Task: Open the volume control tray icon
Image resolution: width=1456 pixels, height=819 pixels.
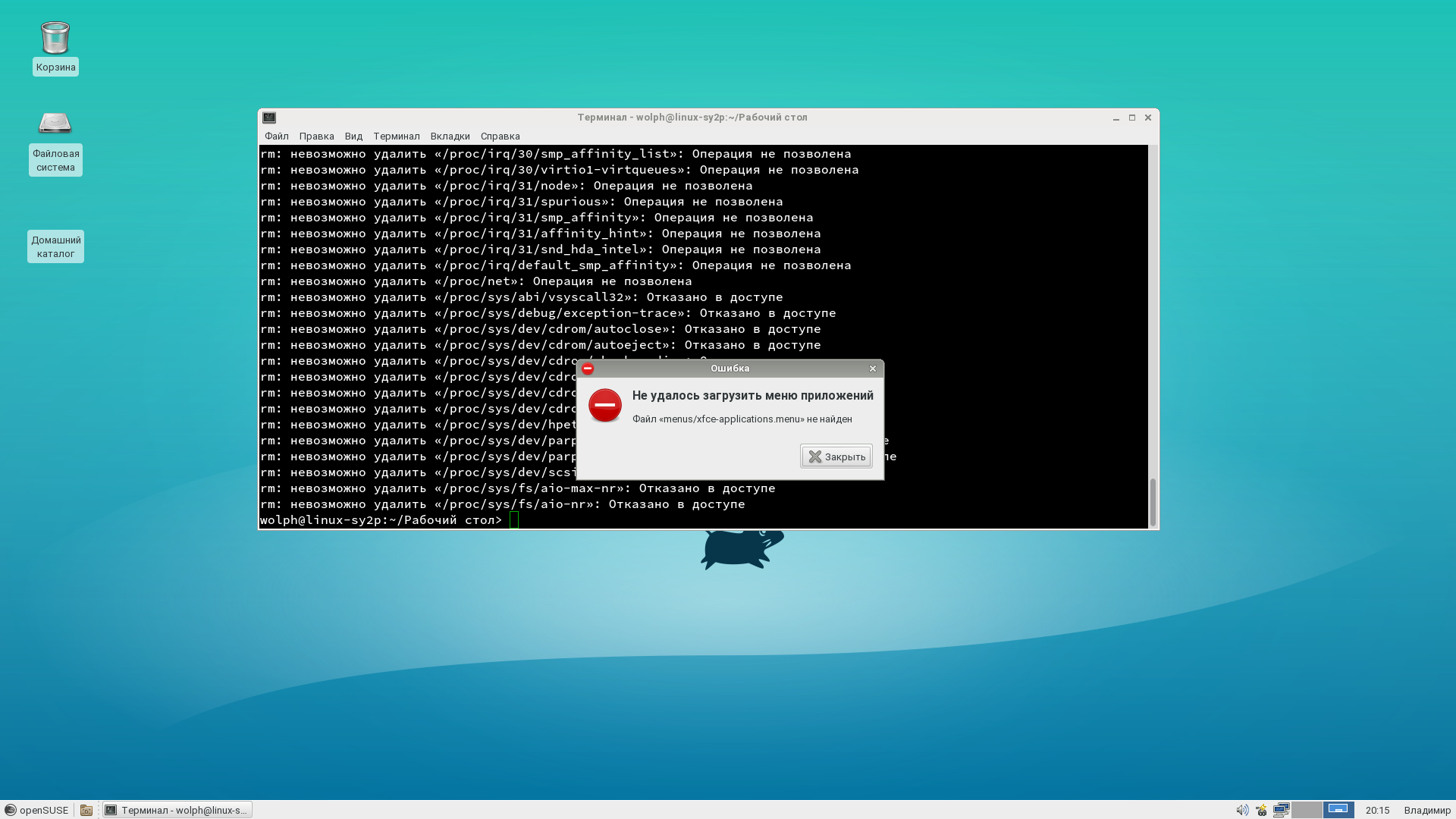Action: click(x=1242, y=810)
